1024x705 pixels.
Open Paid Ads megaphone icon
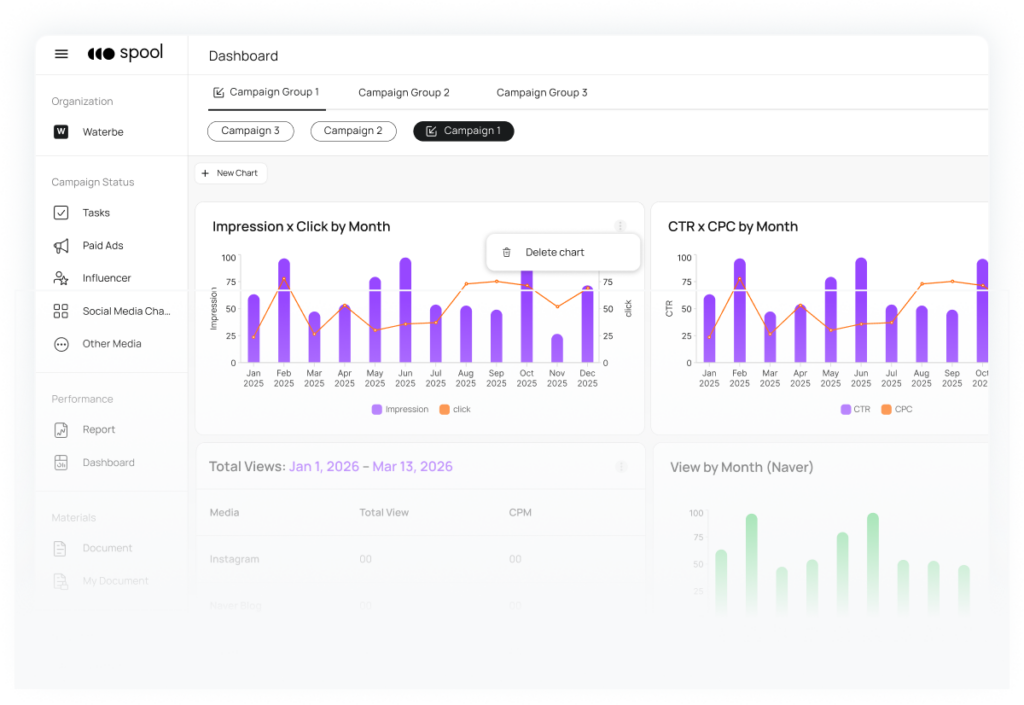click(61, 245)
